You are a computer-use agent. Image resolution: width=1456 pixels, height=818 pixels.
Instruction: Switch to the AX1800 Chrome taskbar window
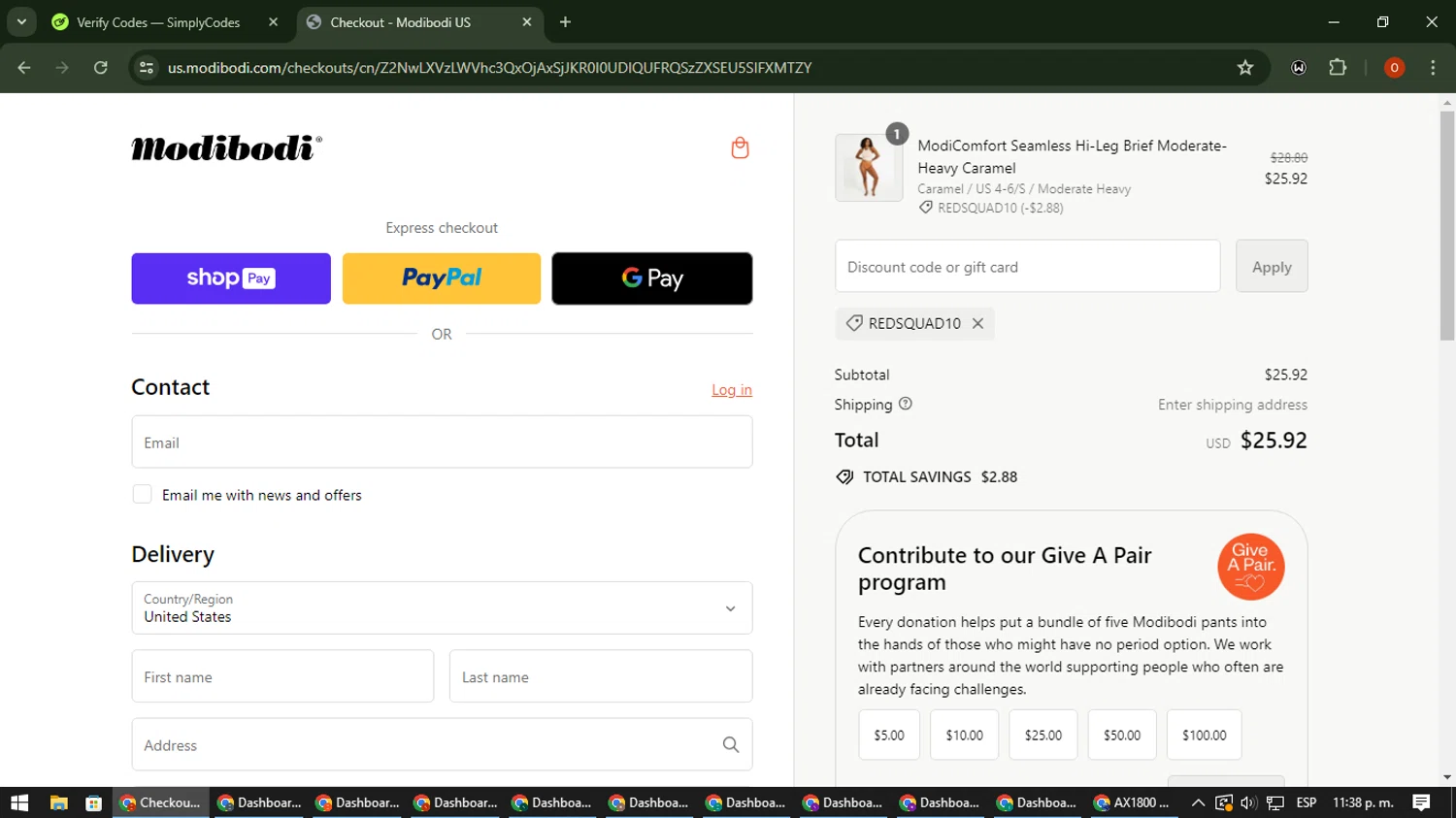coord(1132,802)
